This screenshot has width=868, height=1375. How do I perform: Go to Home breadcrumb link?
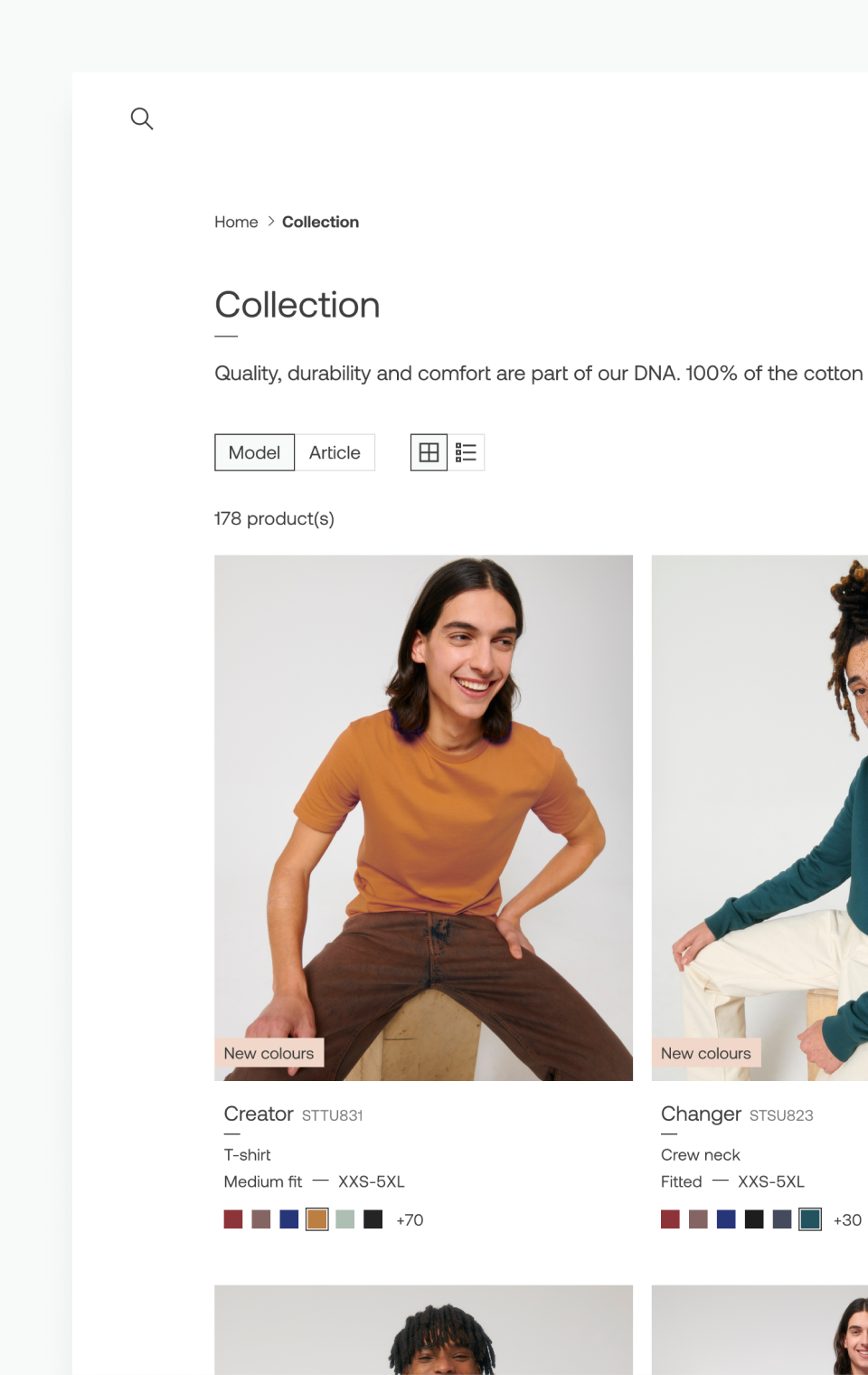236,222
